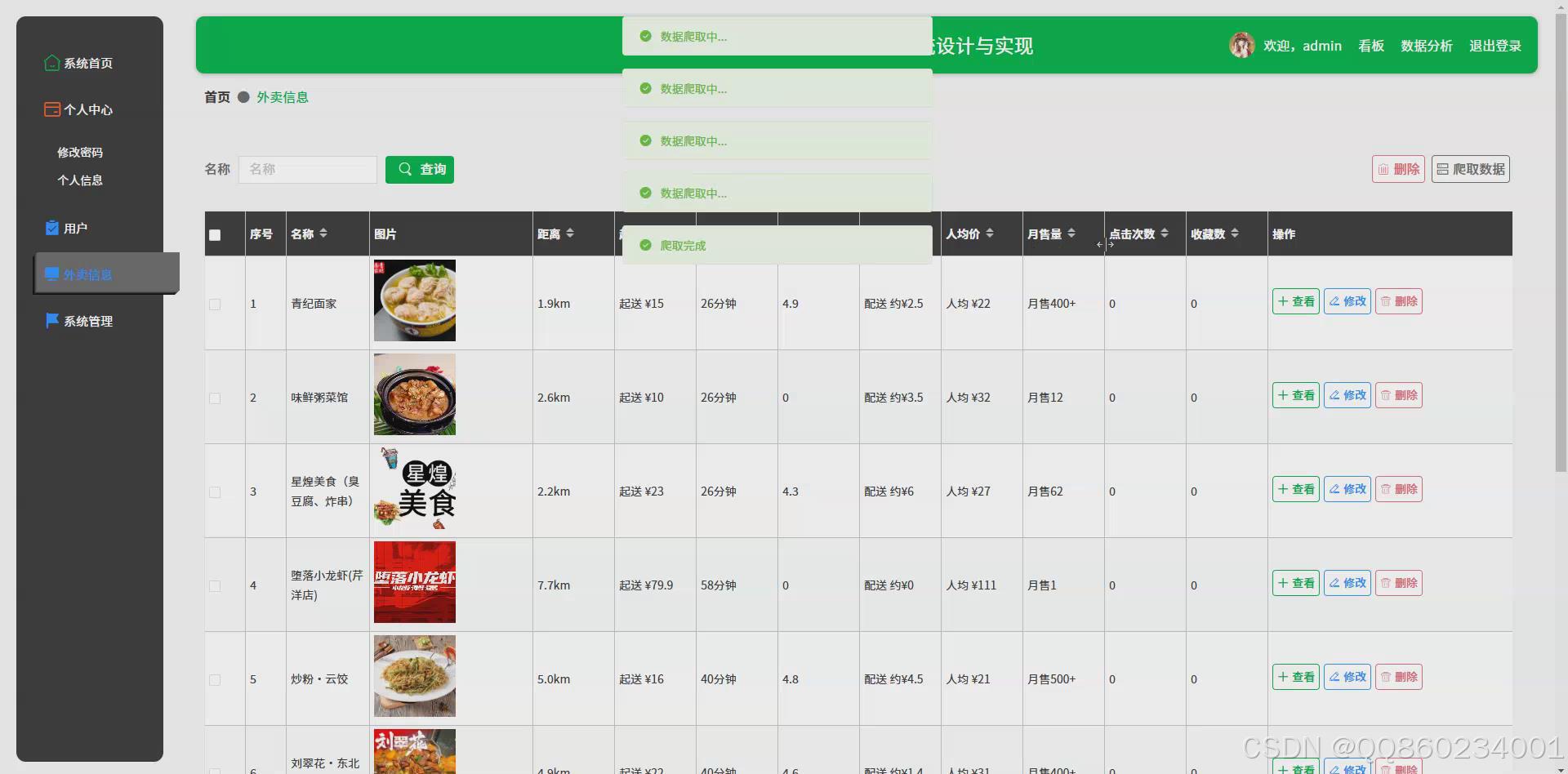The height and width of the screenshot is (774, 1568).
Task: Check the box for row 青纪面家
Action: pos(215,305)
